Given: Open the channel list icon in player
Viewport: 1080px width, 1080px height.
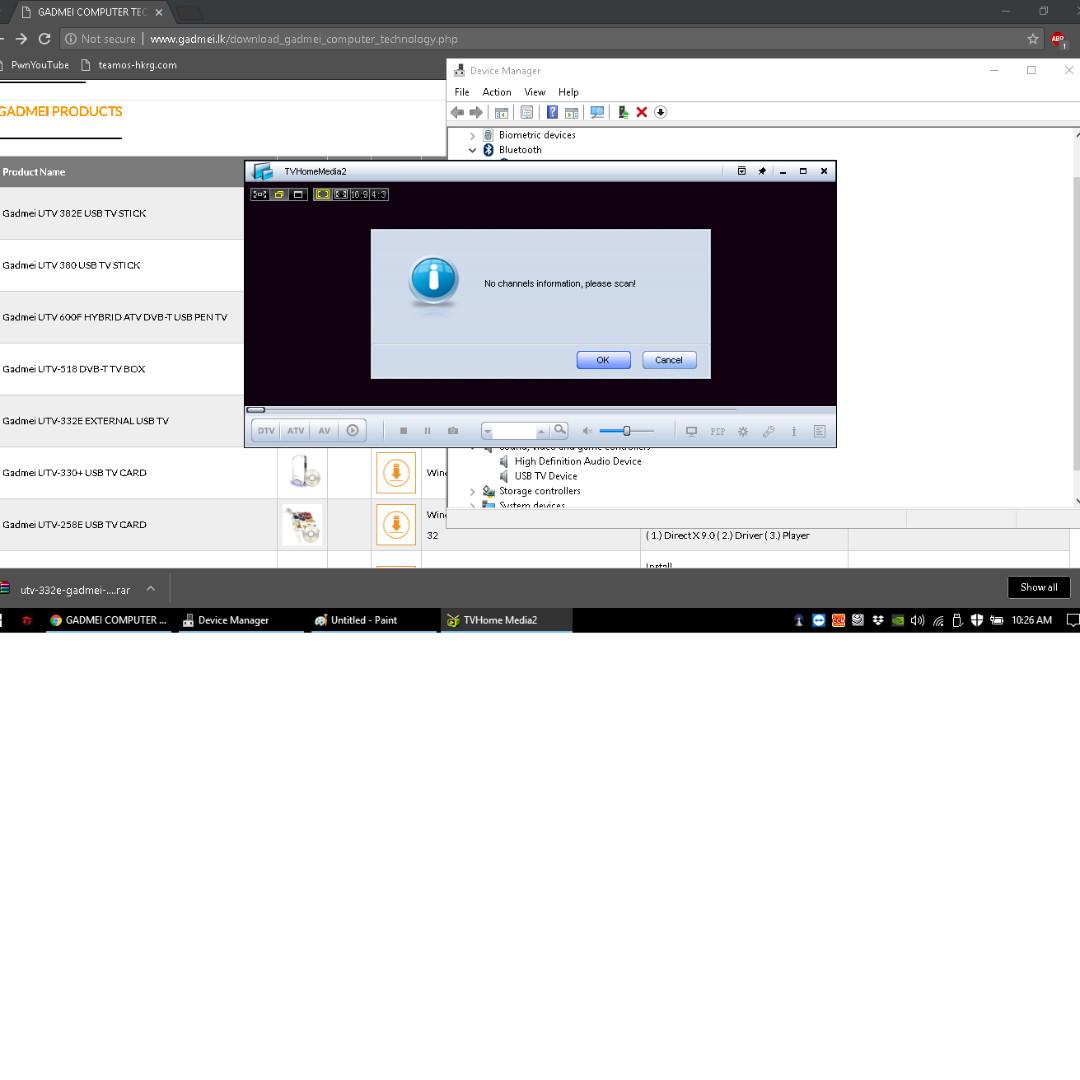Looking at the screenshot, I should coord(820,431).
